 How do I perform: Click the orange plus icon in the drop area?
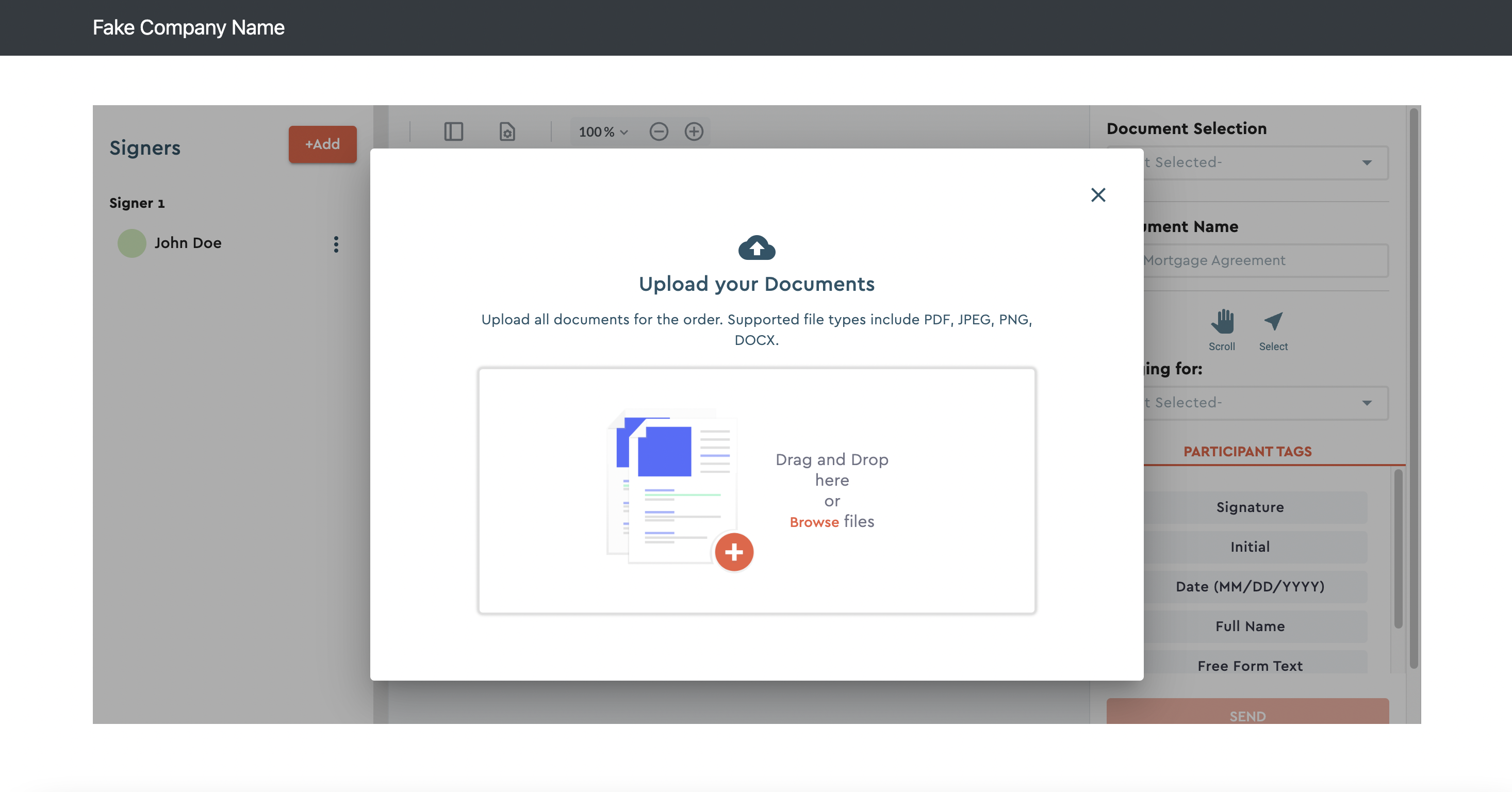[x=734, y=552]
